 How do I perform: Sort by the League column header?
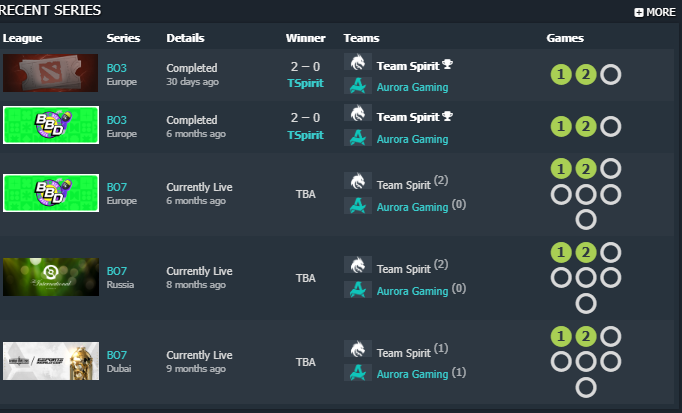tap(21, 38)
